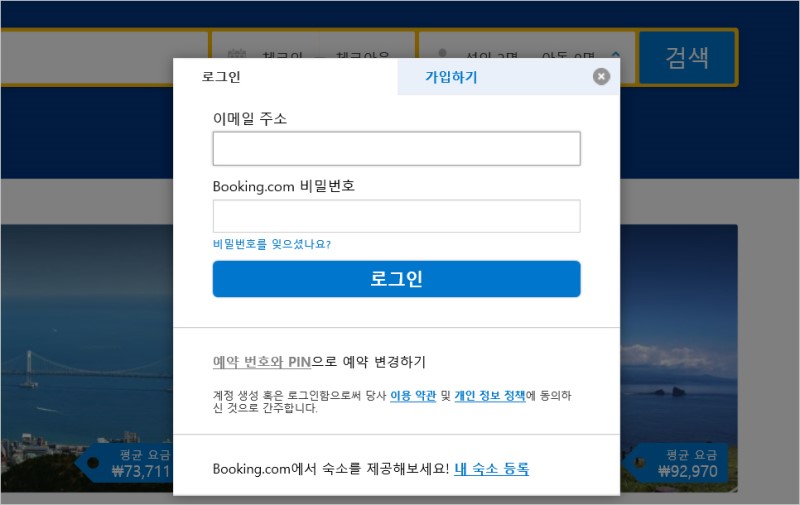800x505 pixels.
Task: Open the 개인 정보 정책 link
Action: (490, 395)
